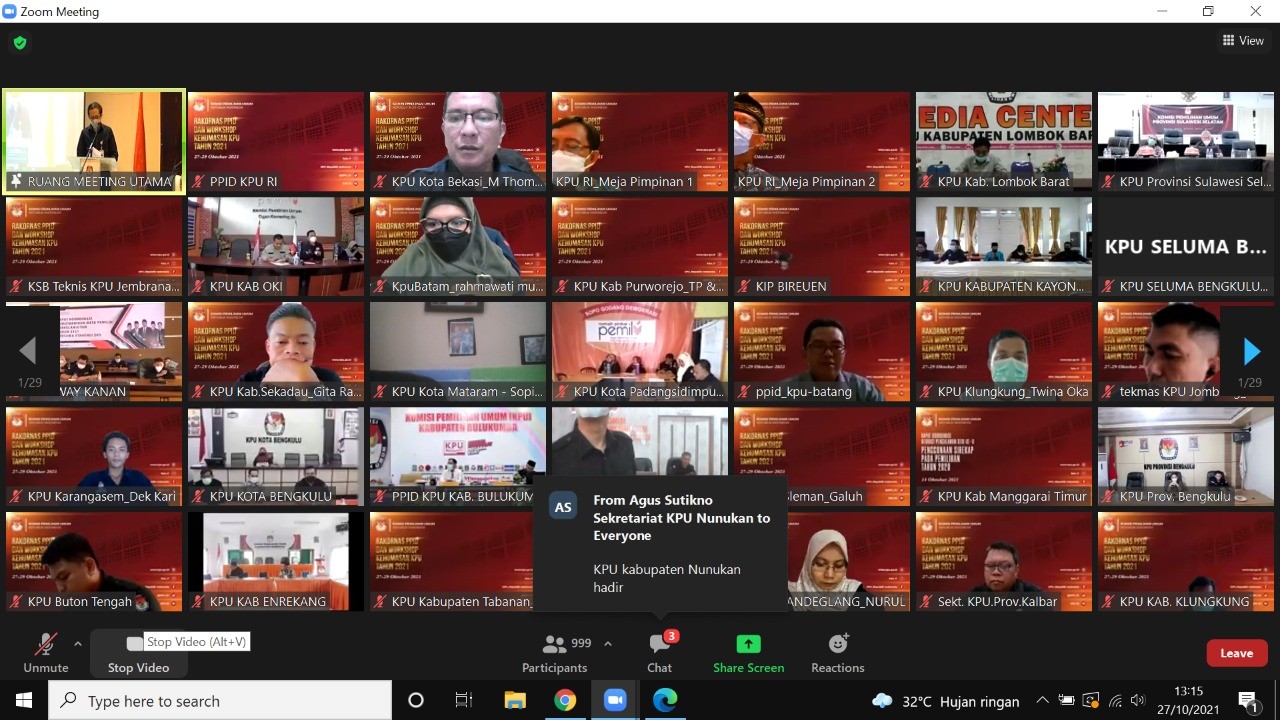Open Windows Task View

pyautogui.click(x=464, y=700)
